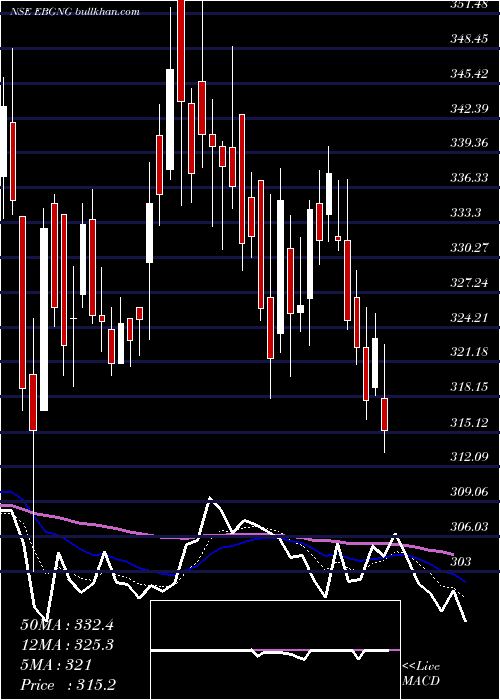Select the 303 price axis label

[x=460, y=561]
